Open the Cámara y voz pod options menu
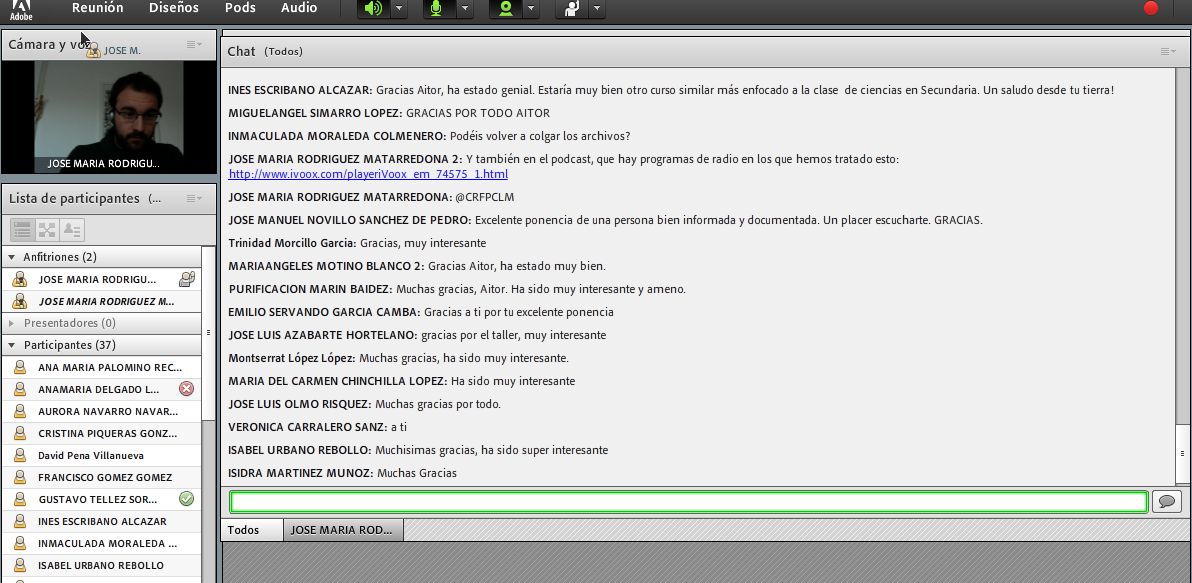The image size is (1192, 583). [195, 45]
